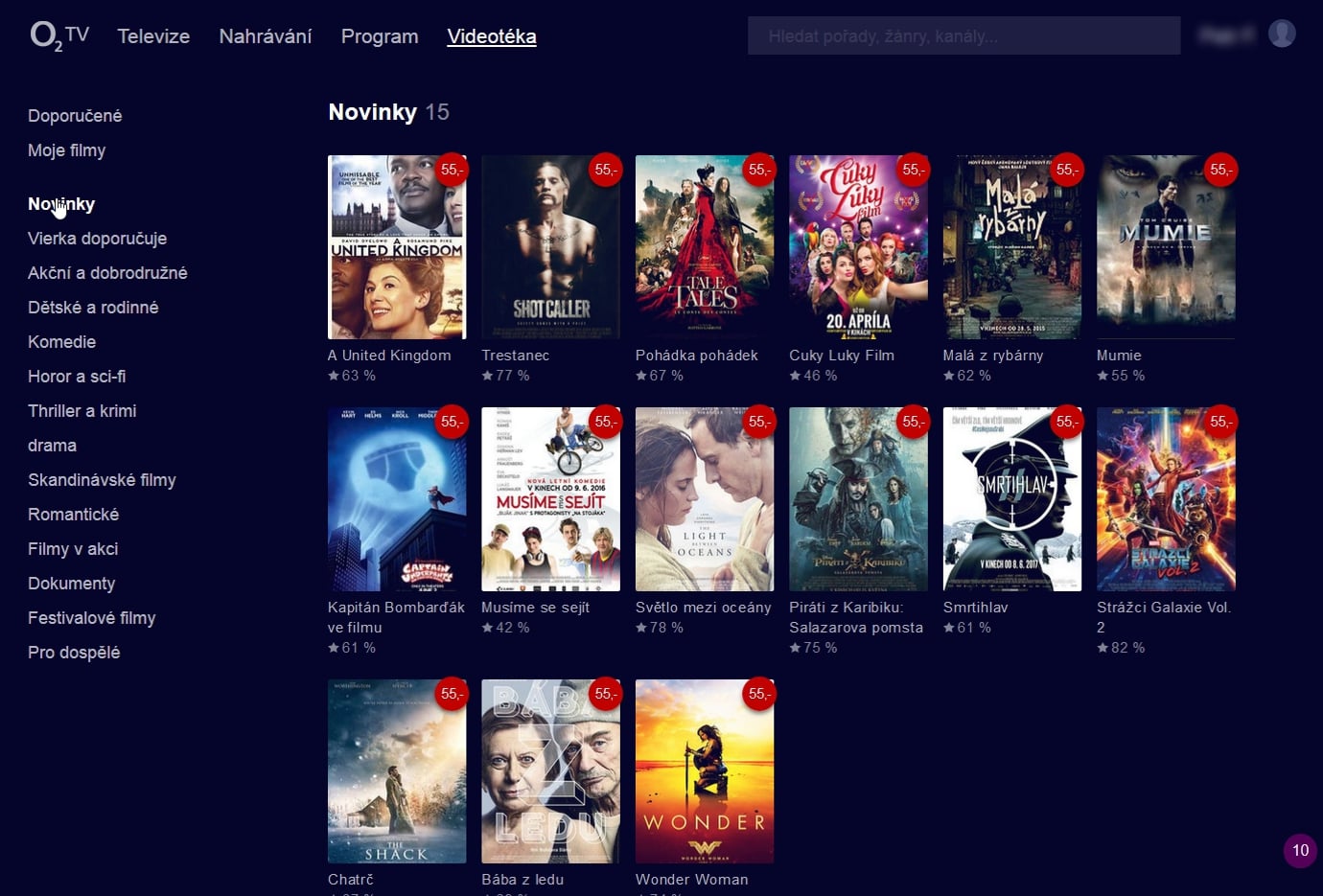Click the 55,- price badge on Wonder Woman
1323x896 pixels.
pos(759,694)
